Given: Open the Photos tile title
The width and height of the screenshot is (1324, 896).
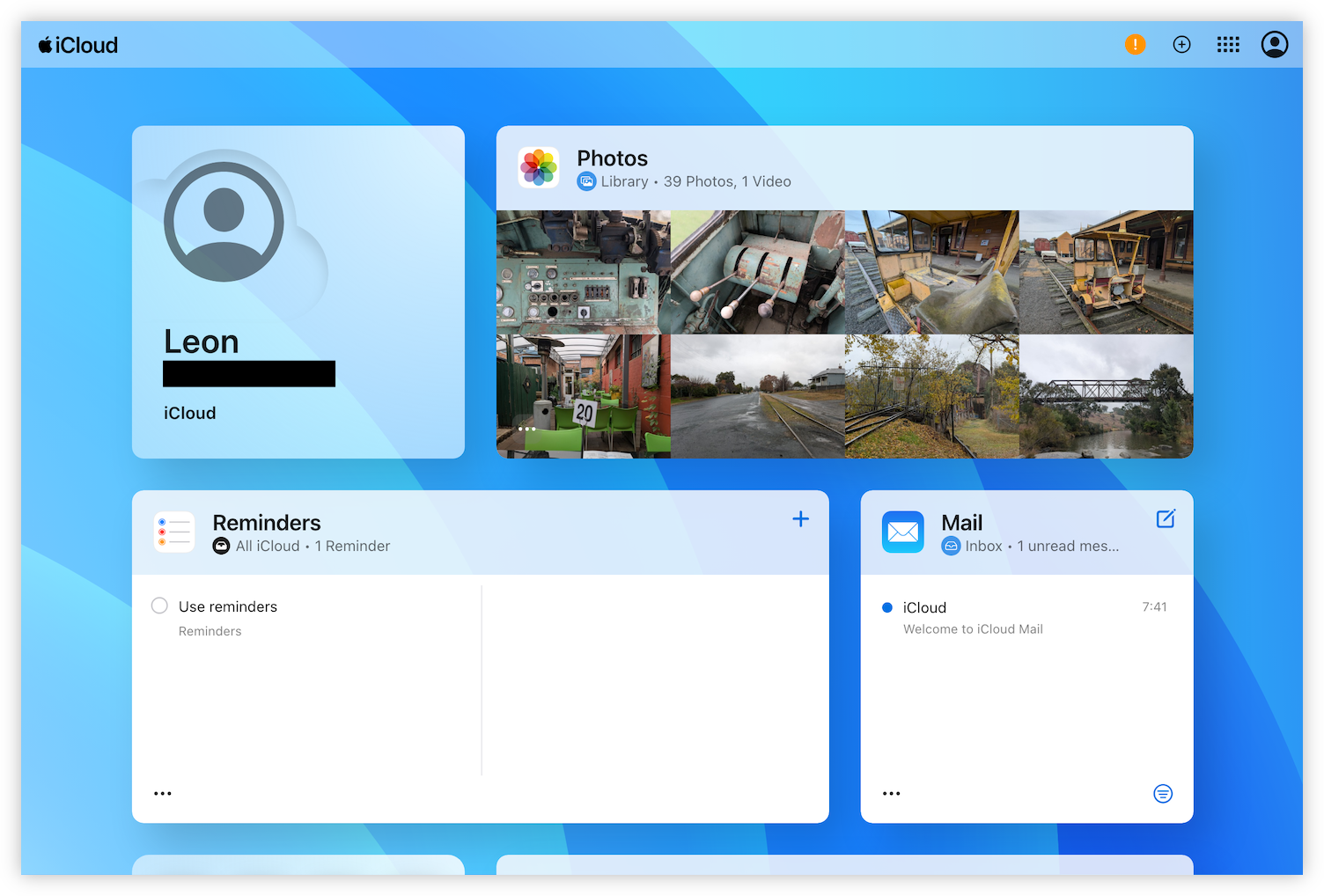Looking at the screenshot, I should point(612,158).
